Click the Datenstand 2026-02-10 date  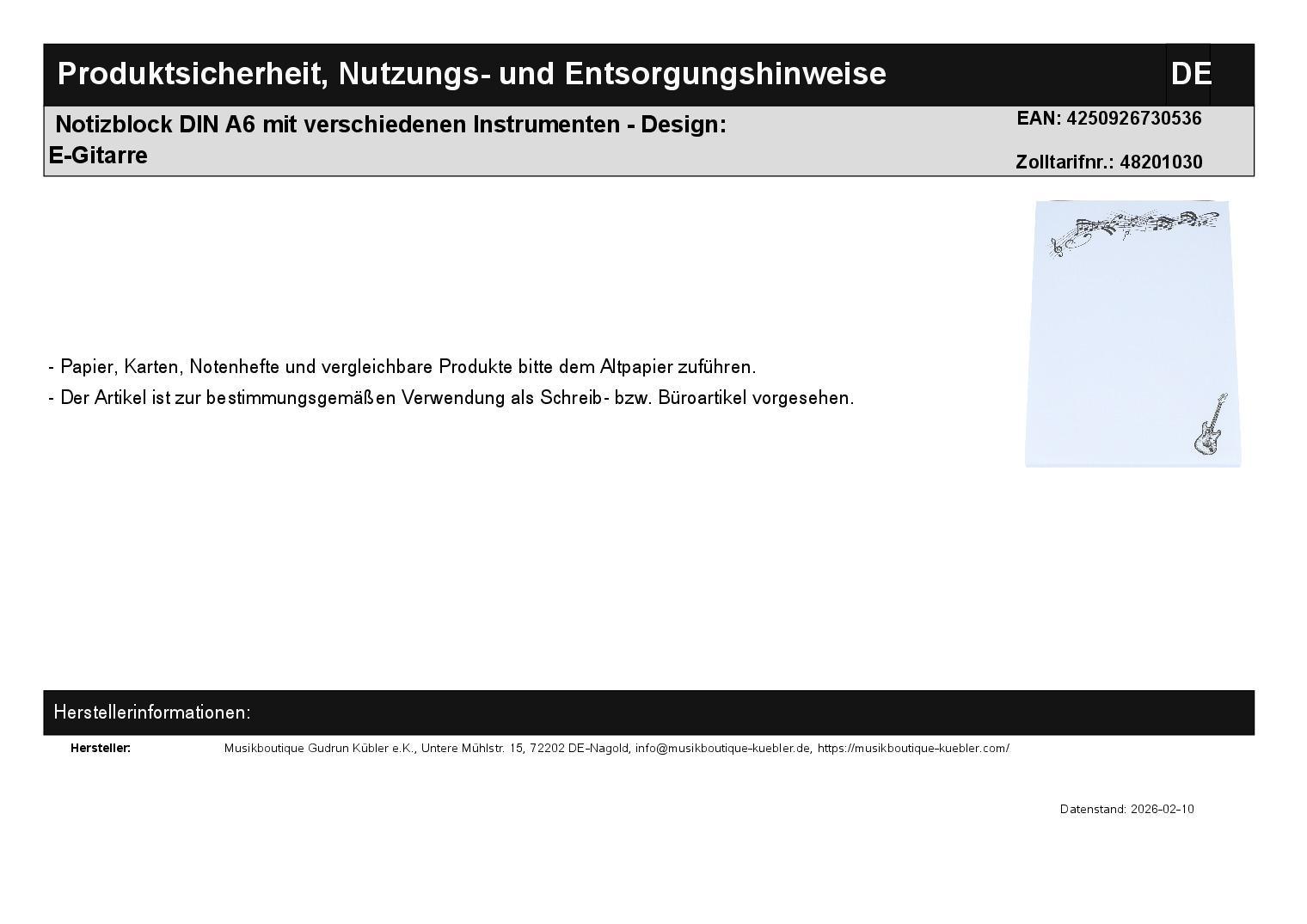pos(1126,810)
